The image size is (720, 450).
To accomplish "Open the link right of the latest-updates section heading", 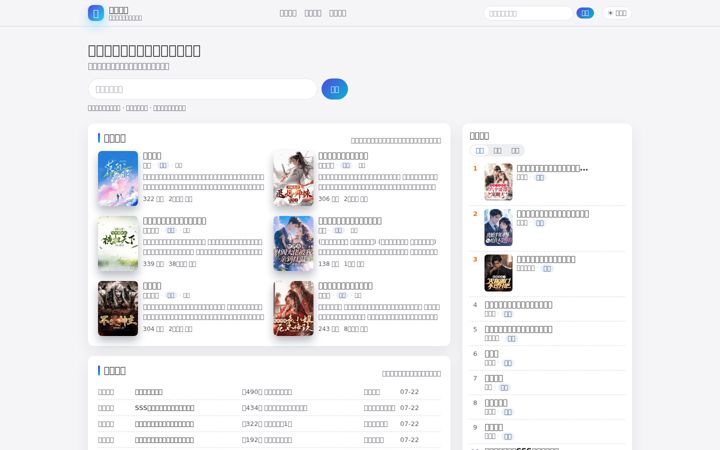I will pos(411,374).
